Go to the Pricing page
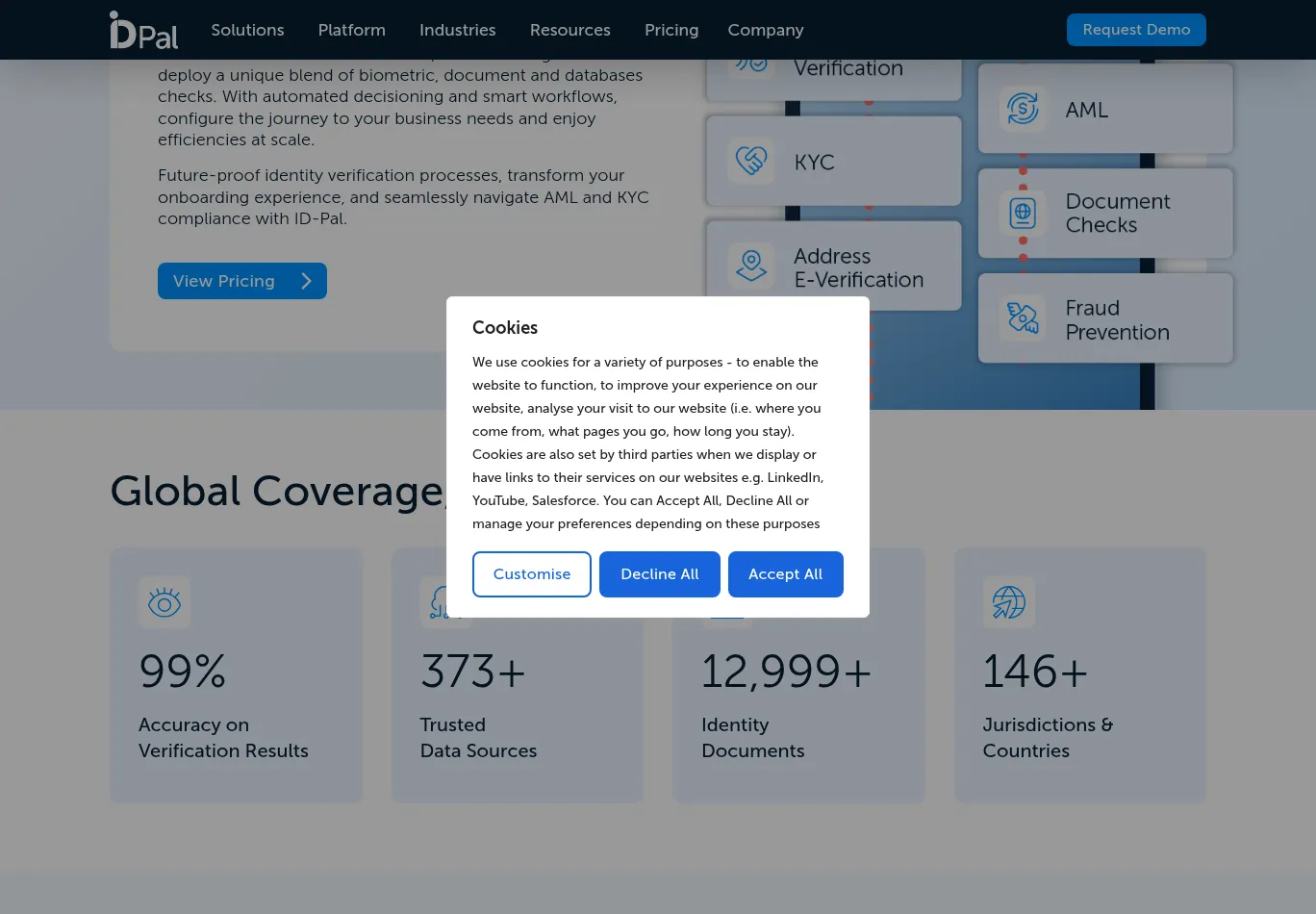This screenshot has width=1316, height=914. point(671,30)
